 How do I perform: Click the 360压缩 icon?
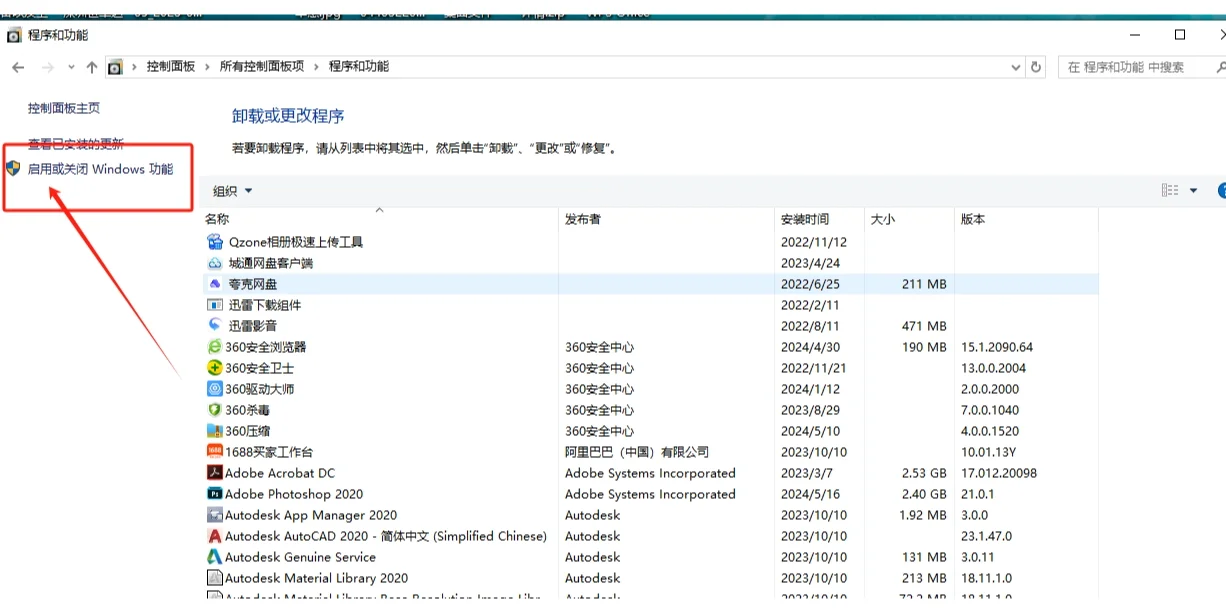coord(215,431)
